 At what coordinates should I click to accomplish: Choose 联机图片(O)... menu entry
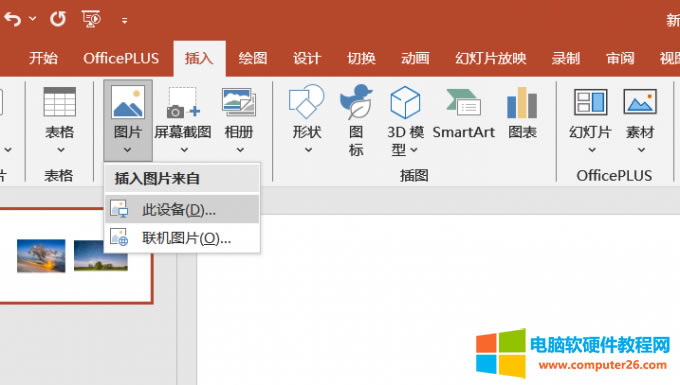coord(182,238)
